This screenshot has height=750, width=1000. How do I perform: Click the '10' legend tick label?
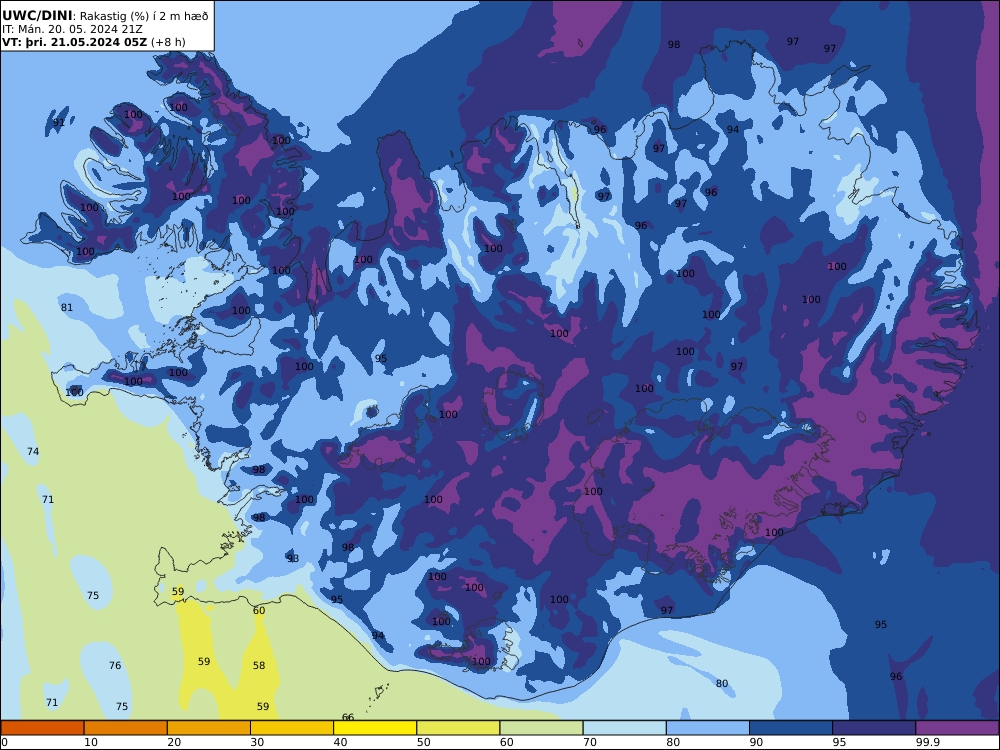pyautogui.click(x=91, y=742)
